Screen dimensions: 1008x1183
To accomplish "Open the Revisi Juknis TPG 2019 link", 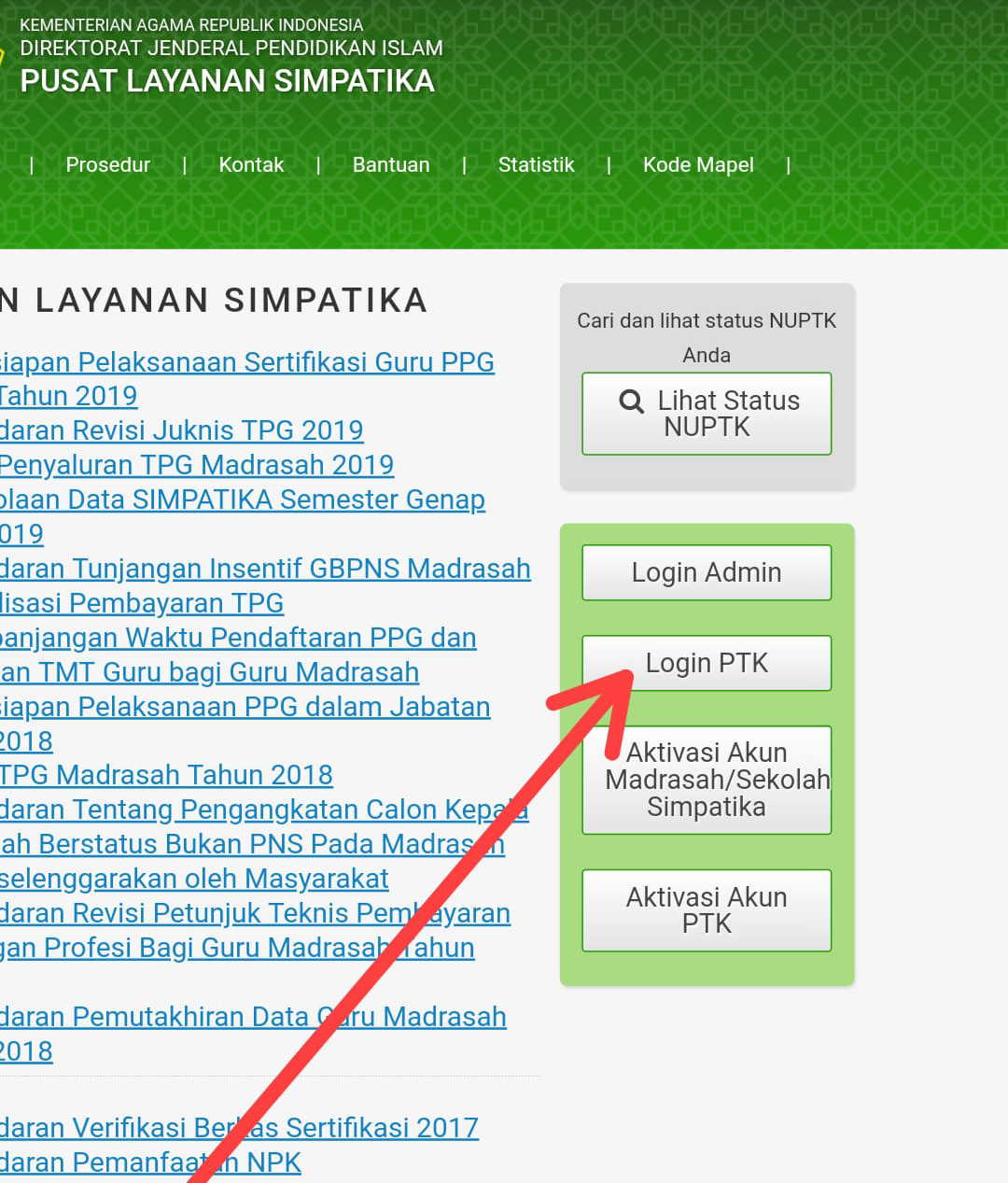I will click(182, 430).
